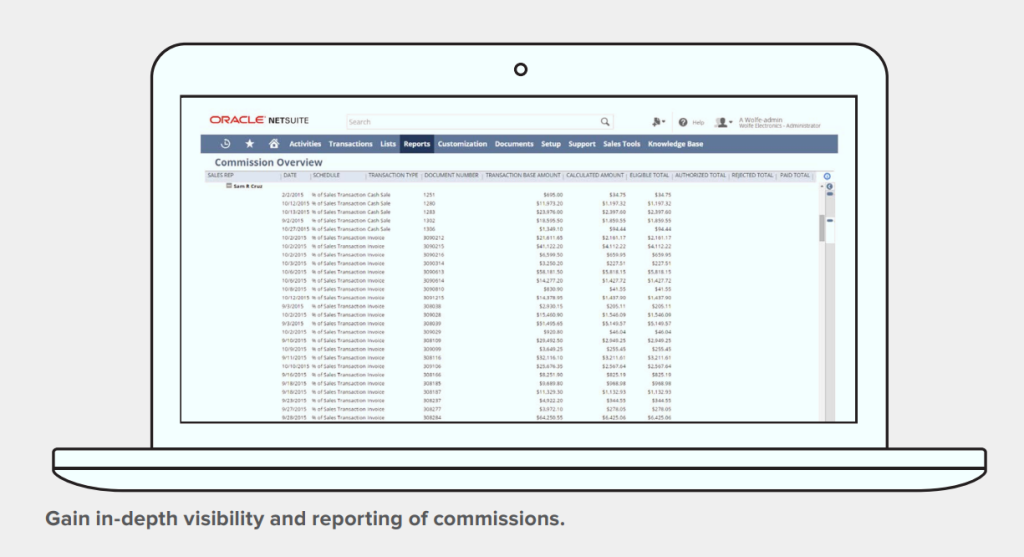Click the REJECTED TOTAL column header
This screenshot has height=557, width=1024.
(x=752, y=175)
